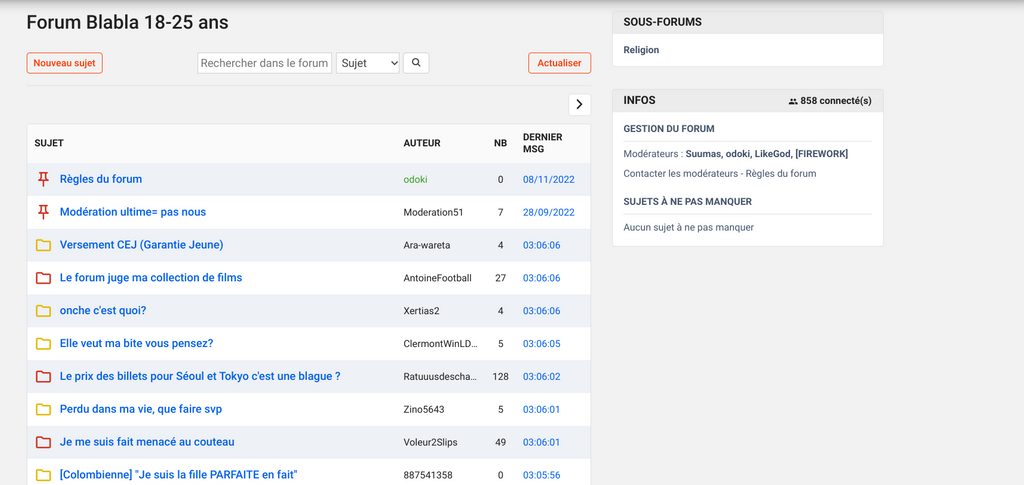
Task: Click yellow folder icon beside onche c'est quoi
Action: pyautogui.click(x=43, y=311)
